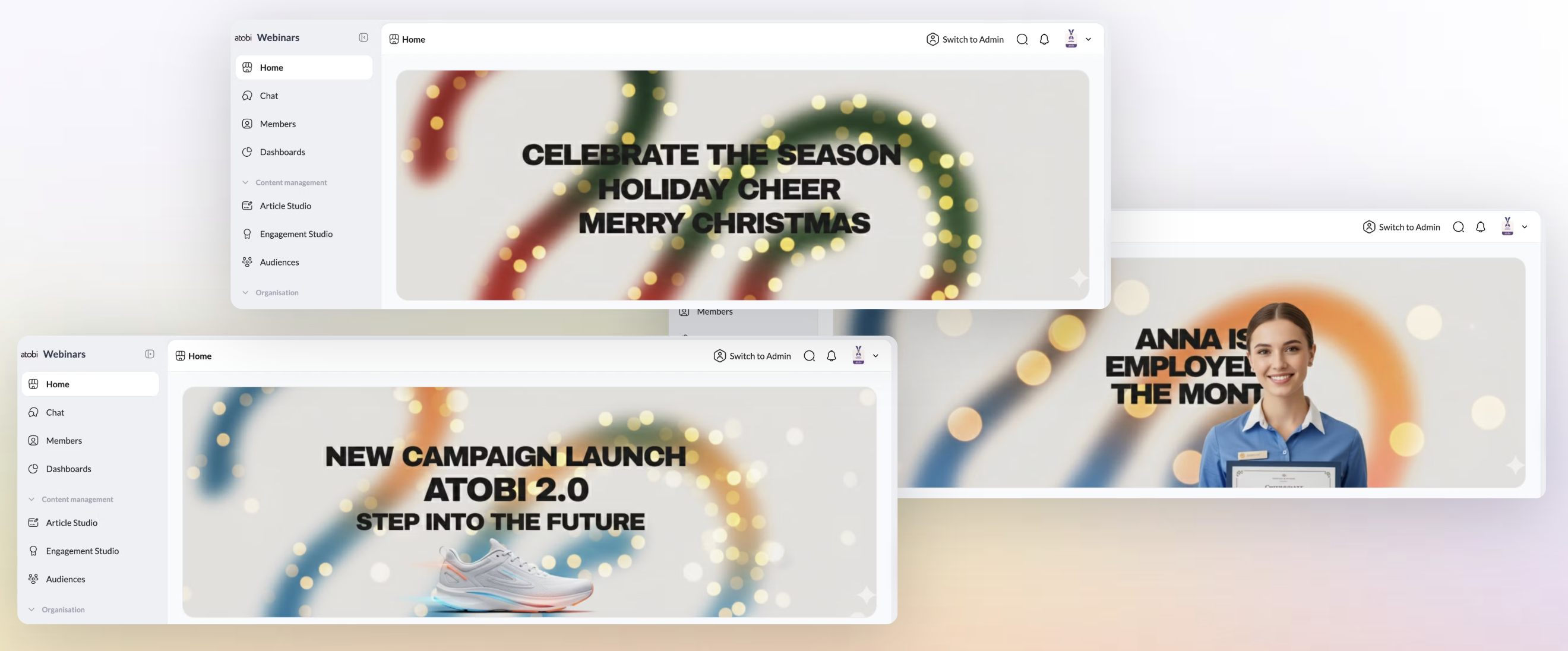Screen dimensions: 1568x651
Task: Open Audiences in bottom-left window sidebar
Action: coord(65,579)
